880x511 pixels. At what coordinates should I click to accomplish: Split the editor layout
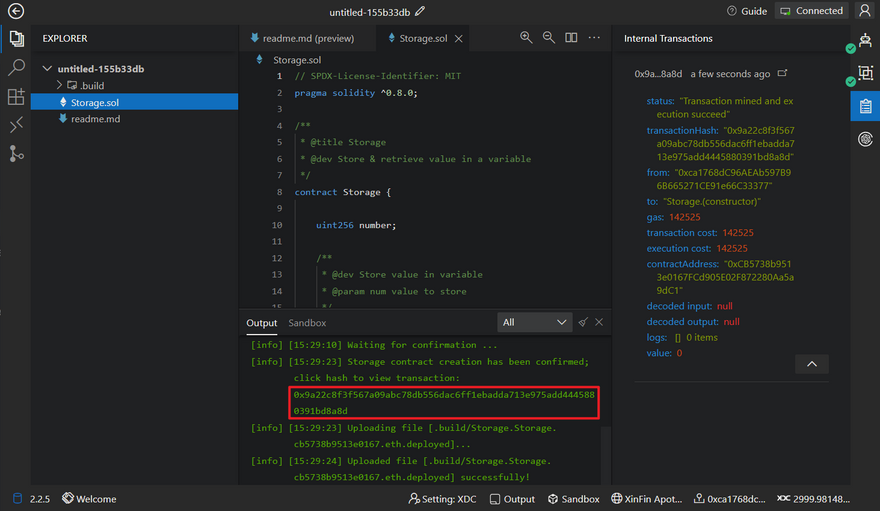click(571, 38)
